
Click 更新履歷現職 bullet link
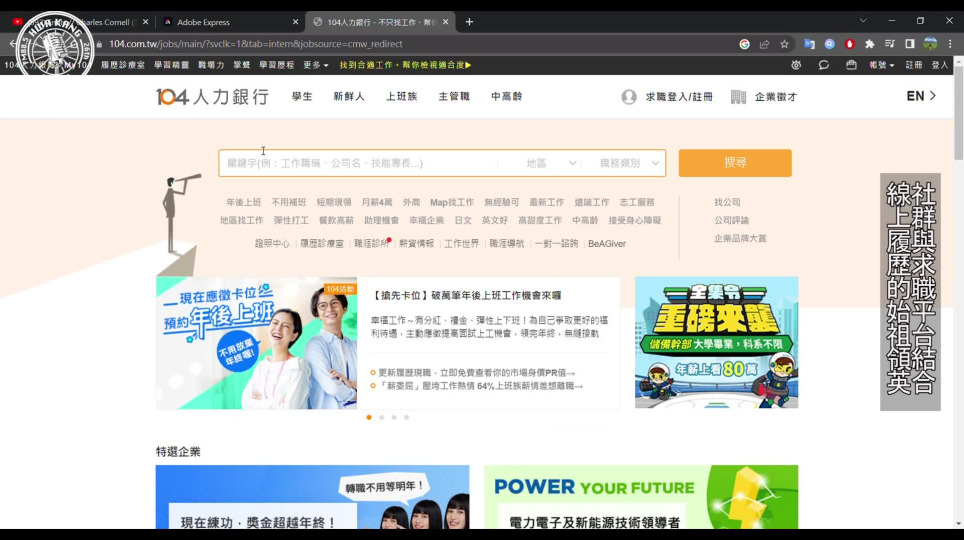[x=476, y=373]
